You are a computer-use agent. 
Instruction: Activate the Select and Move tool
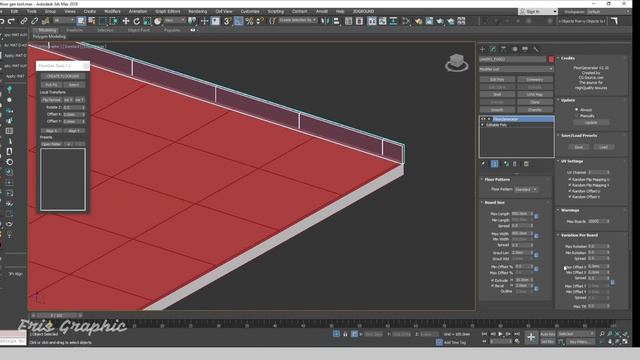pos(125,21)
